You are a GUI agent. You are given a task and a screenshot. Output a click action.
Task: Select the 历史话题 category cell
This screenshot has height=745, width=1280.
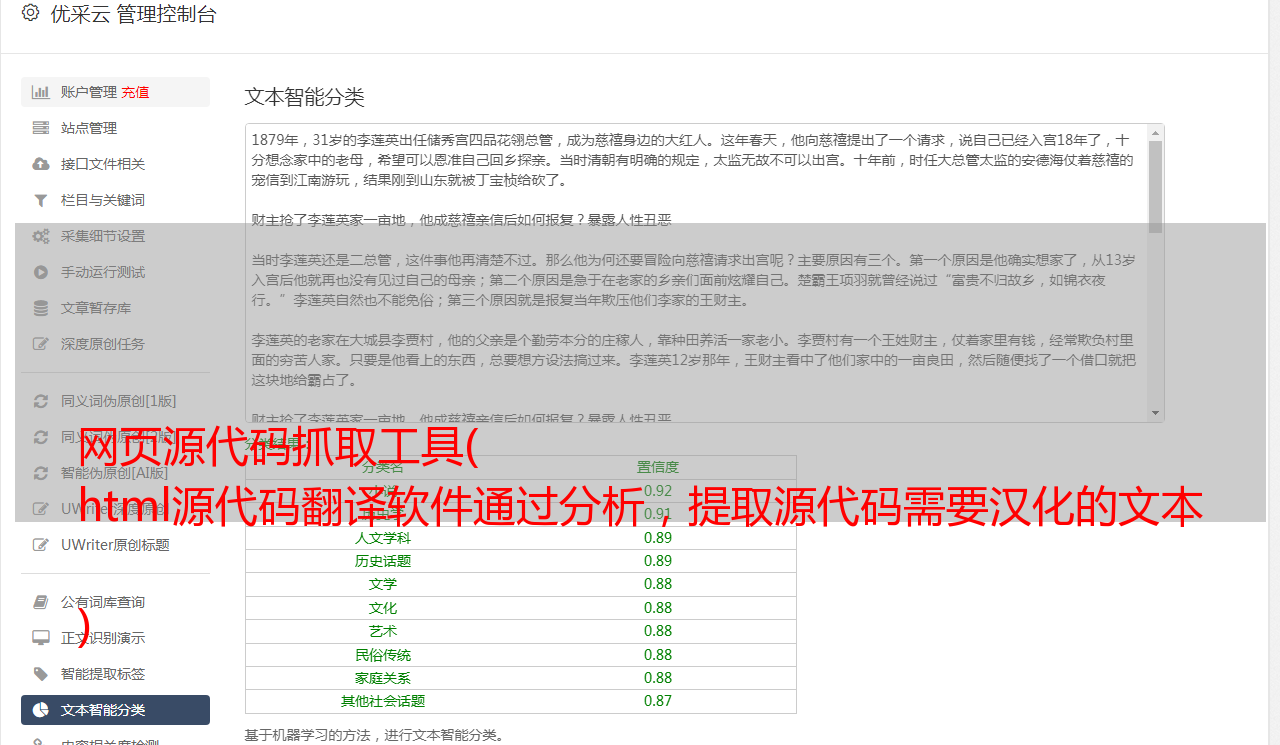click(x=383, y=561)
